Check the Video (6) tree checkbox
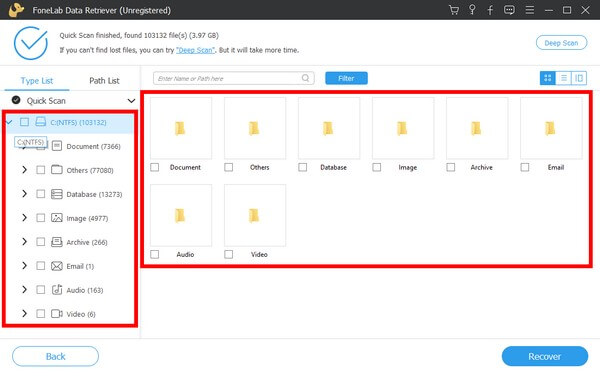 pyautogui.click(x=40, y=314)
